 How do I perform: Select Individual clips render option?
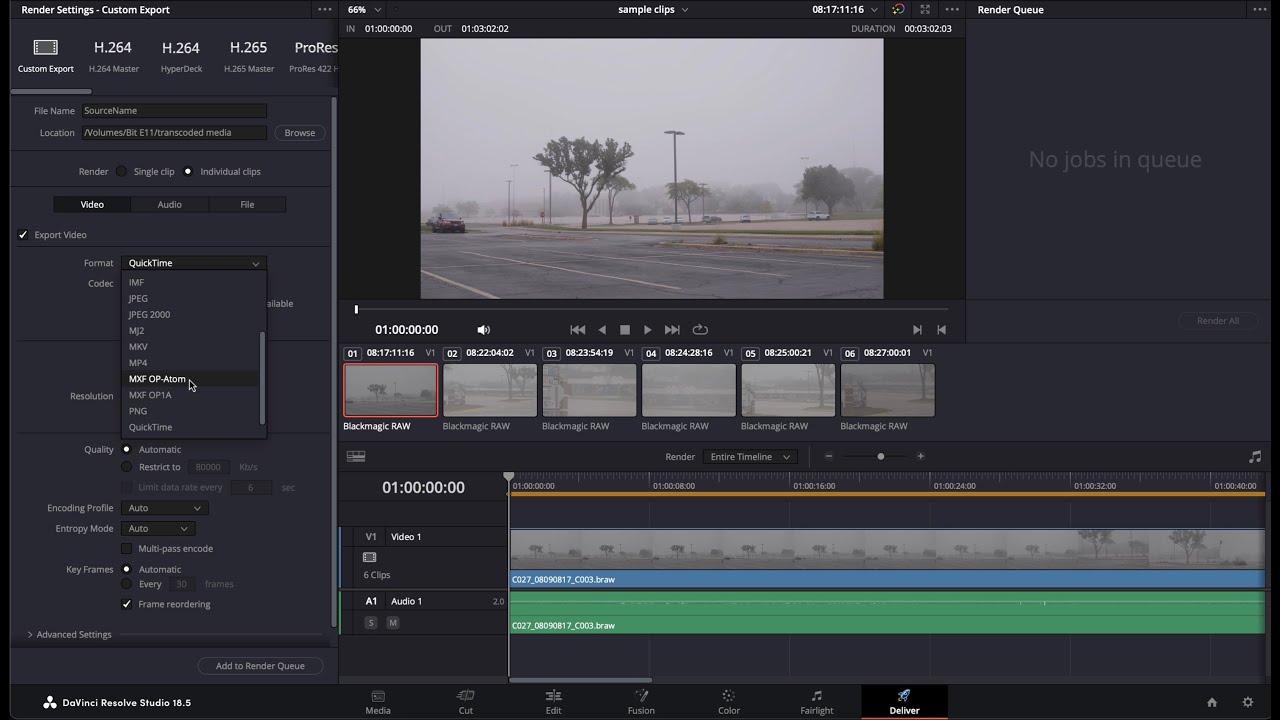188,171
